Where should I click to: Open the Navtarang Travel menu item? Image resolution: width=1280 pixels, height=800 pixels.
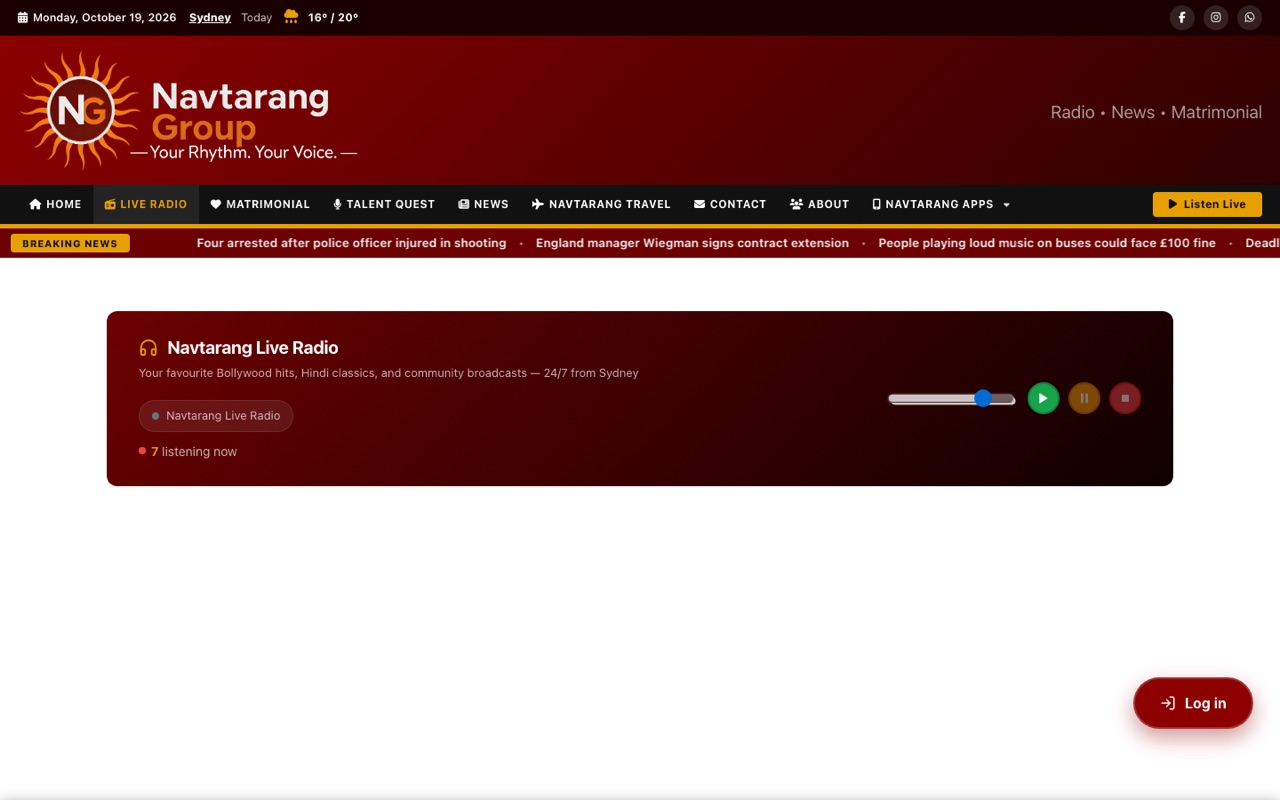click(x=601, y=204)
